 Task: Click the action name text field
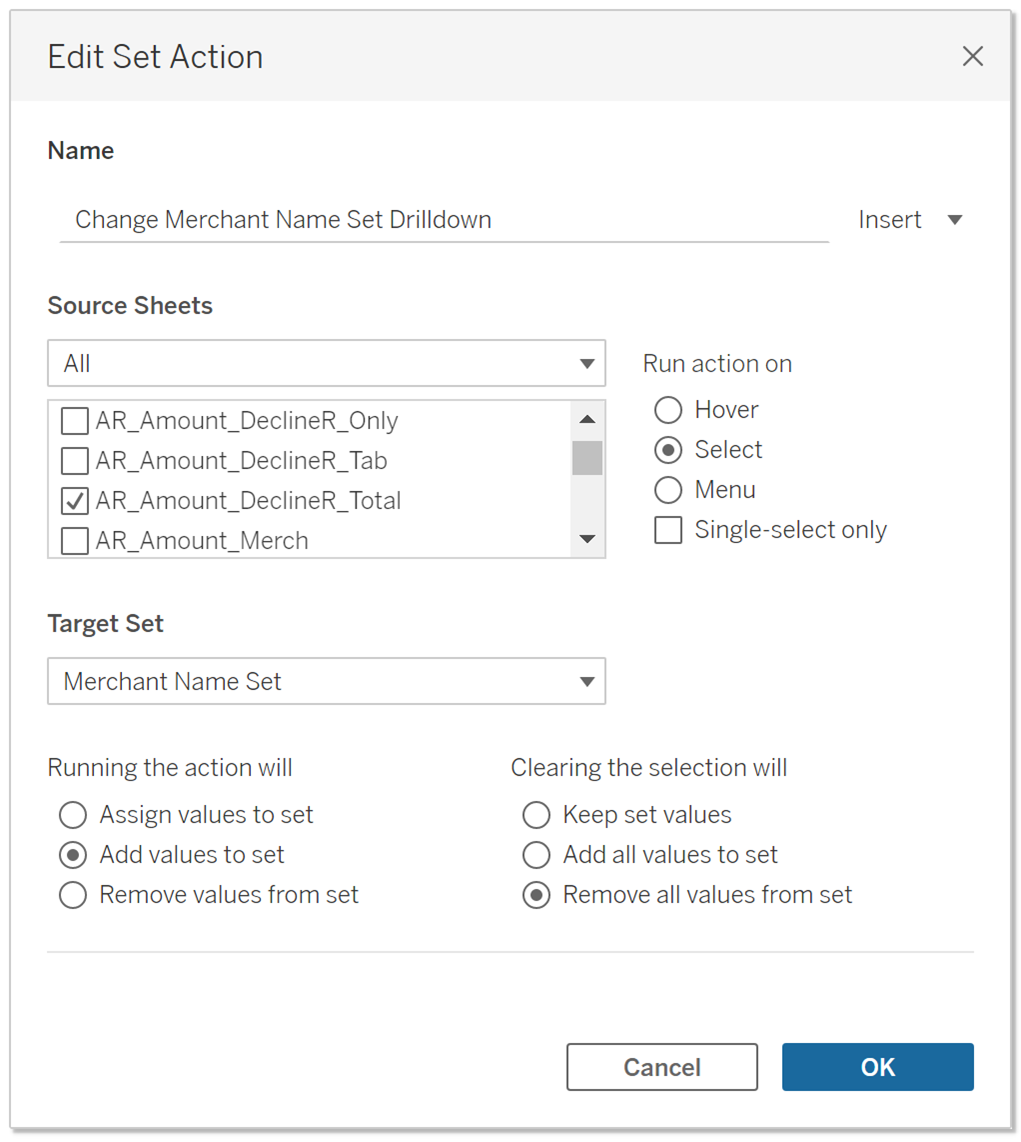coord(444,220)
